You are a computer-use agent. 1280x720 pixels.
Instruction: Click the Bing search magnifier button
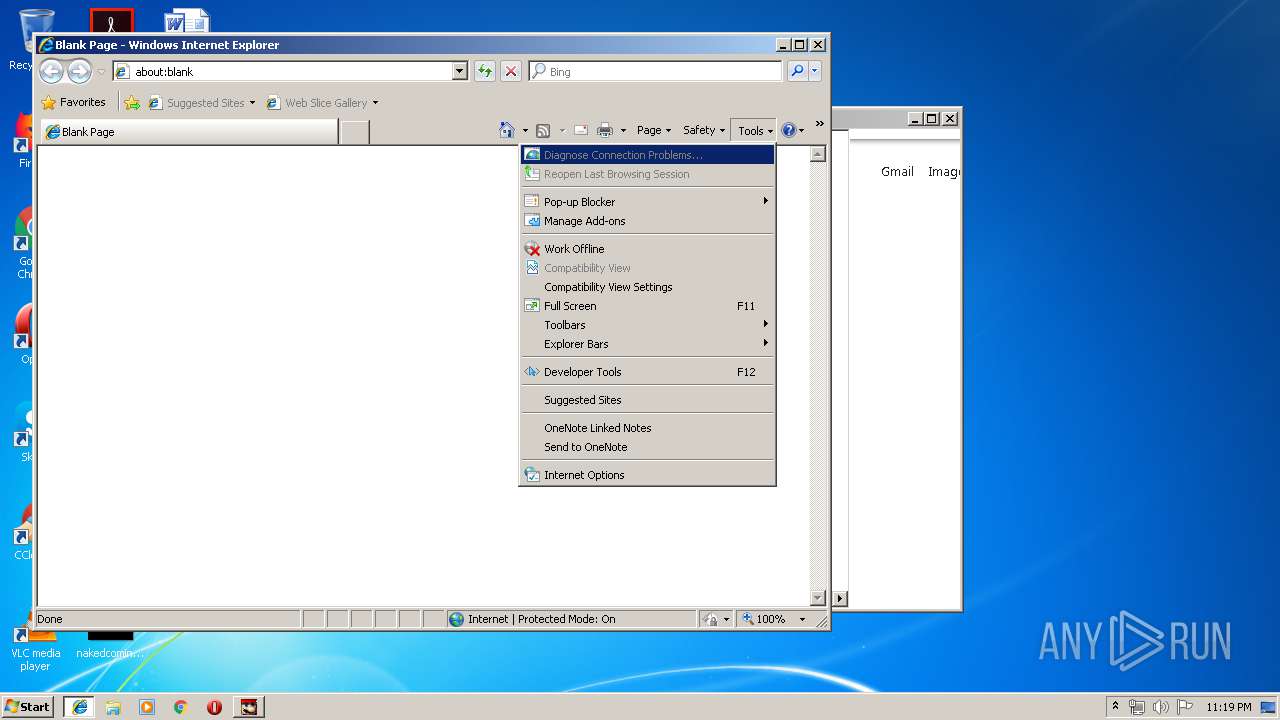797,71
